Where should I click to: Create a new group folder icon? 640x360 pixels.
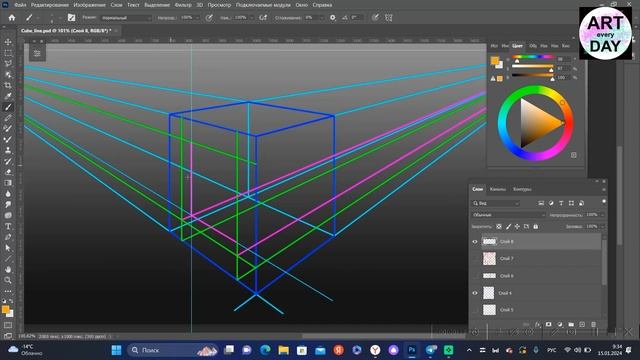click(571, 324)
